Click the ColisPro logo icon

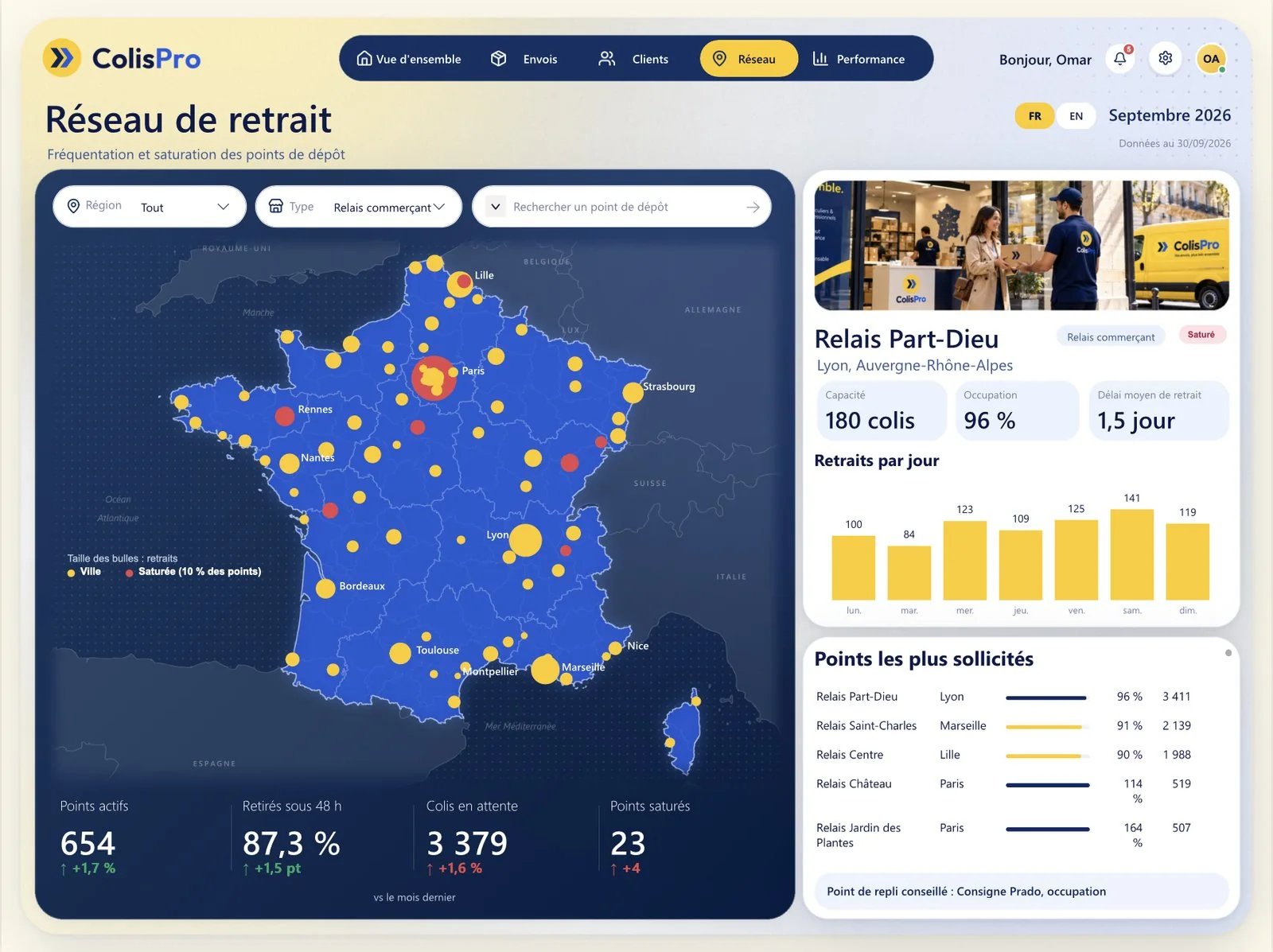point(62,58)
